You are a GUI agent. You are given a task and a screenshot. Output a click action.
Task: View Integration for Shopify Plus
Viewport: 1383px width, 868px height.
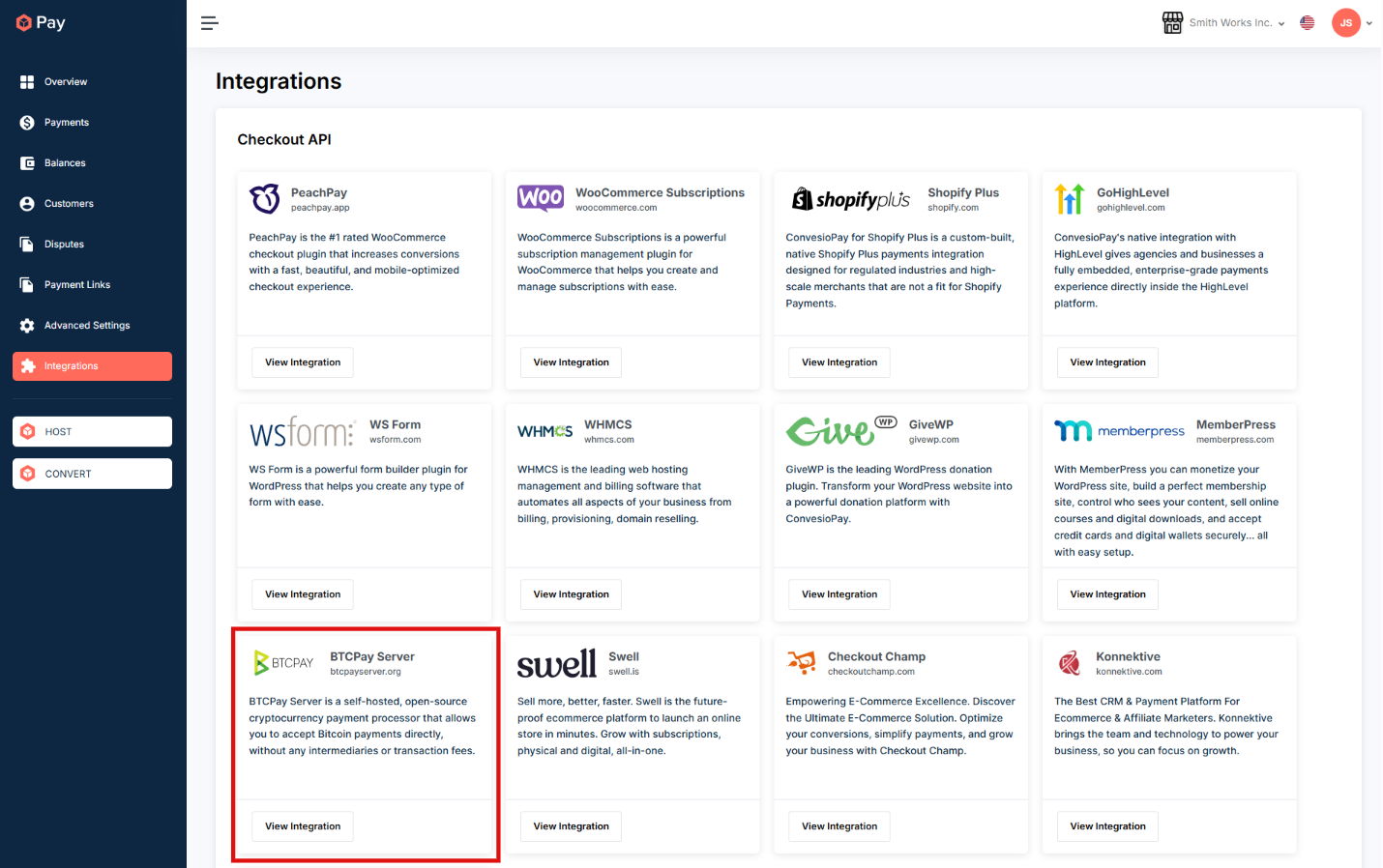[x=839, y=362]
